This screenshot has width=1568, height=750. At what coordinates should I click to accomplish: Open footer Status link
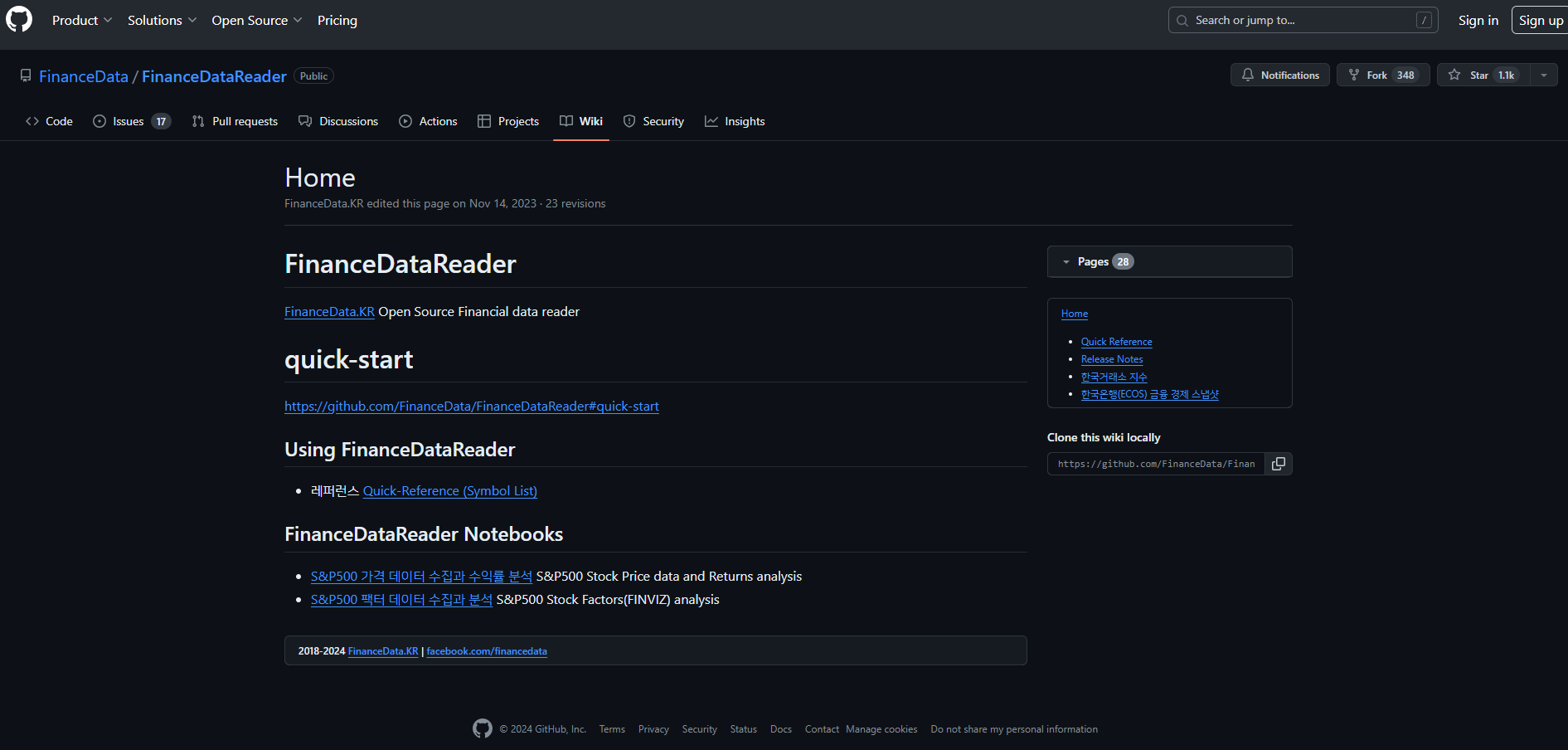[x=744, y=729]
